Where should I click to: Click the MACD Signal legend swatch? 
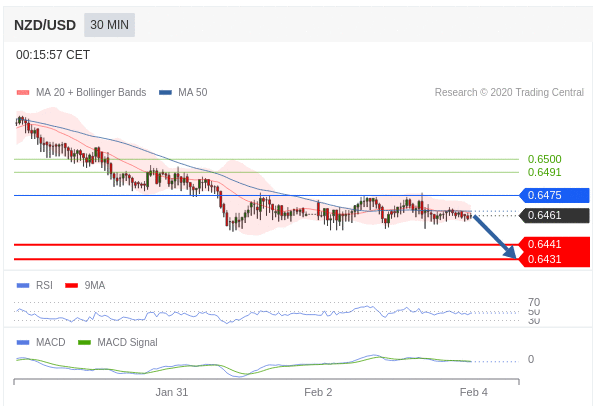pyautogui.click(x=84, y=342)
